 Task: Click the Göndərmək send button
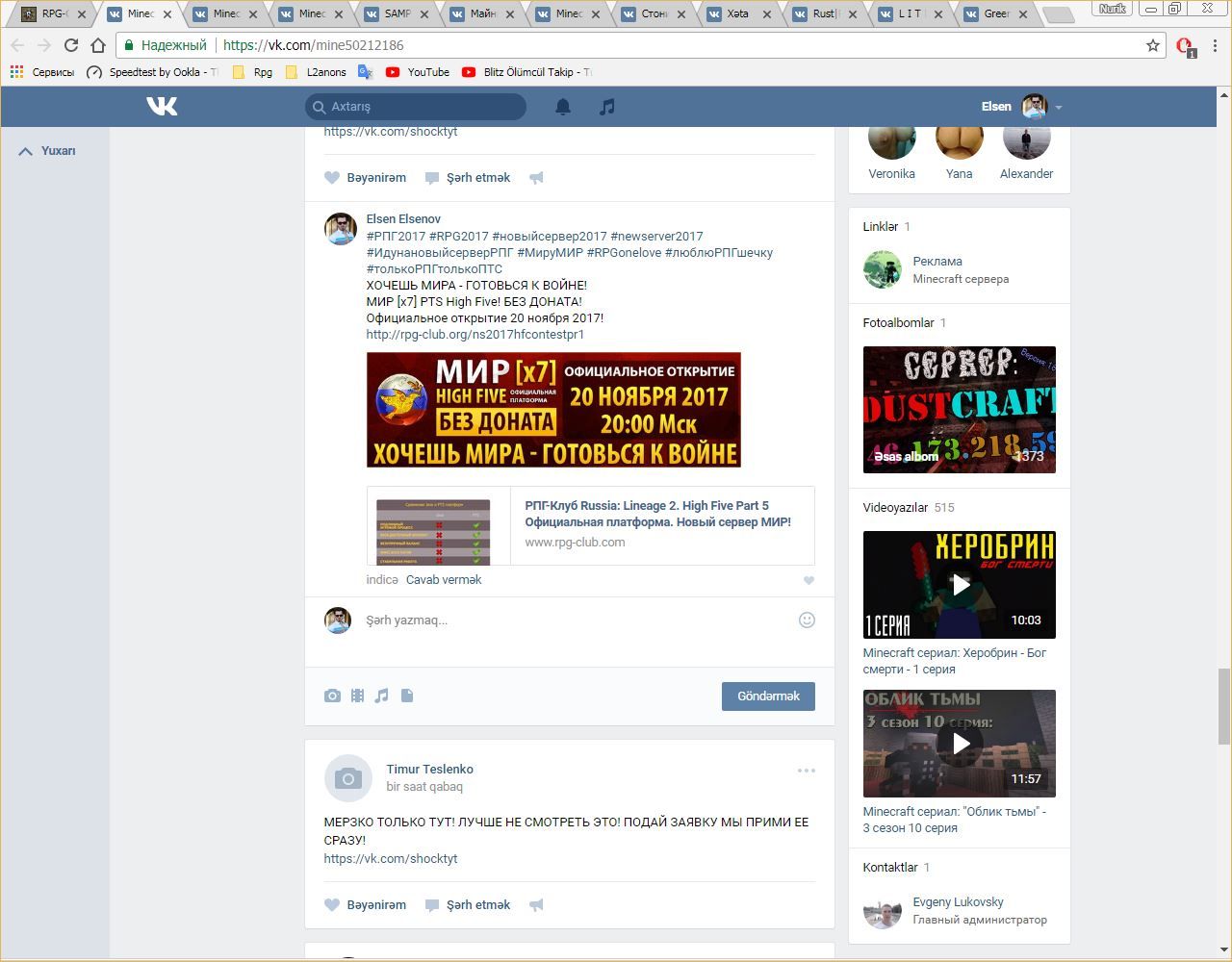768,696
